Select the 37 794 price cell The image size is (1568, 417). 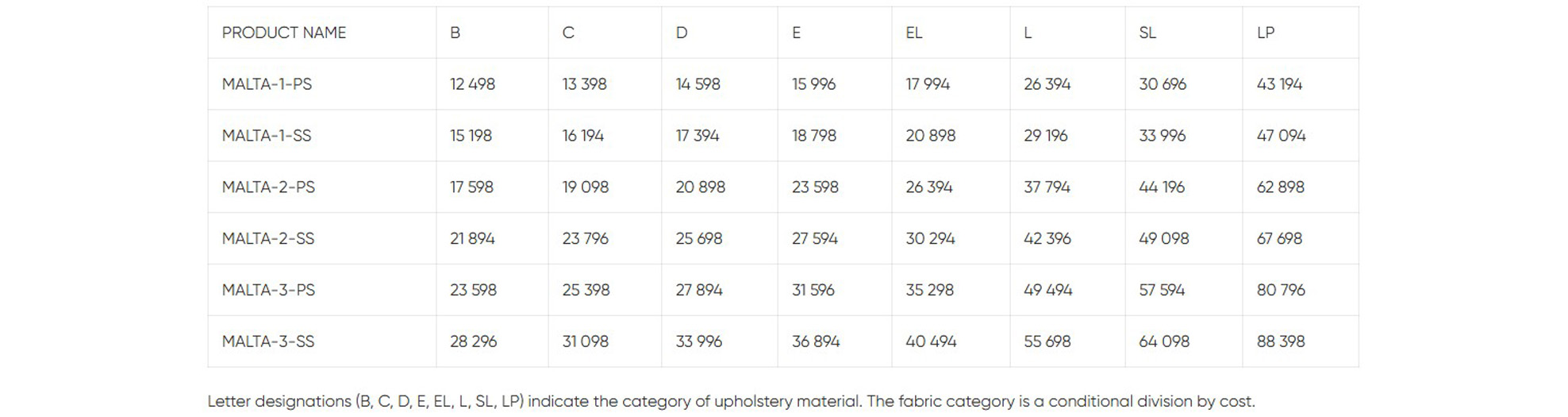pyautogui.click(x=1047, y=187)
